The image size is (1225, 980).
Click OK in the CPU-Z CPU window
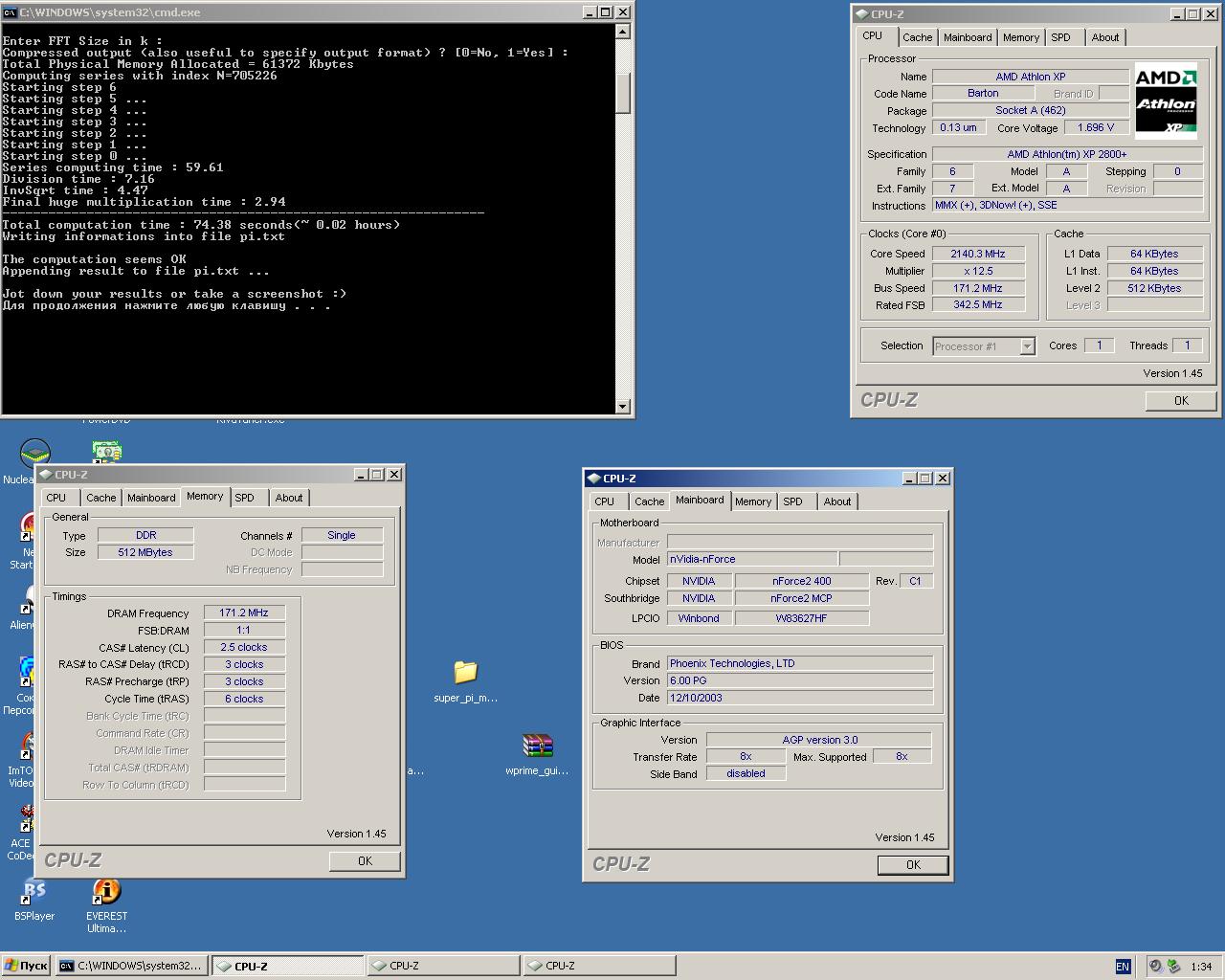pos(1181,401)
